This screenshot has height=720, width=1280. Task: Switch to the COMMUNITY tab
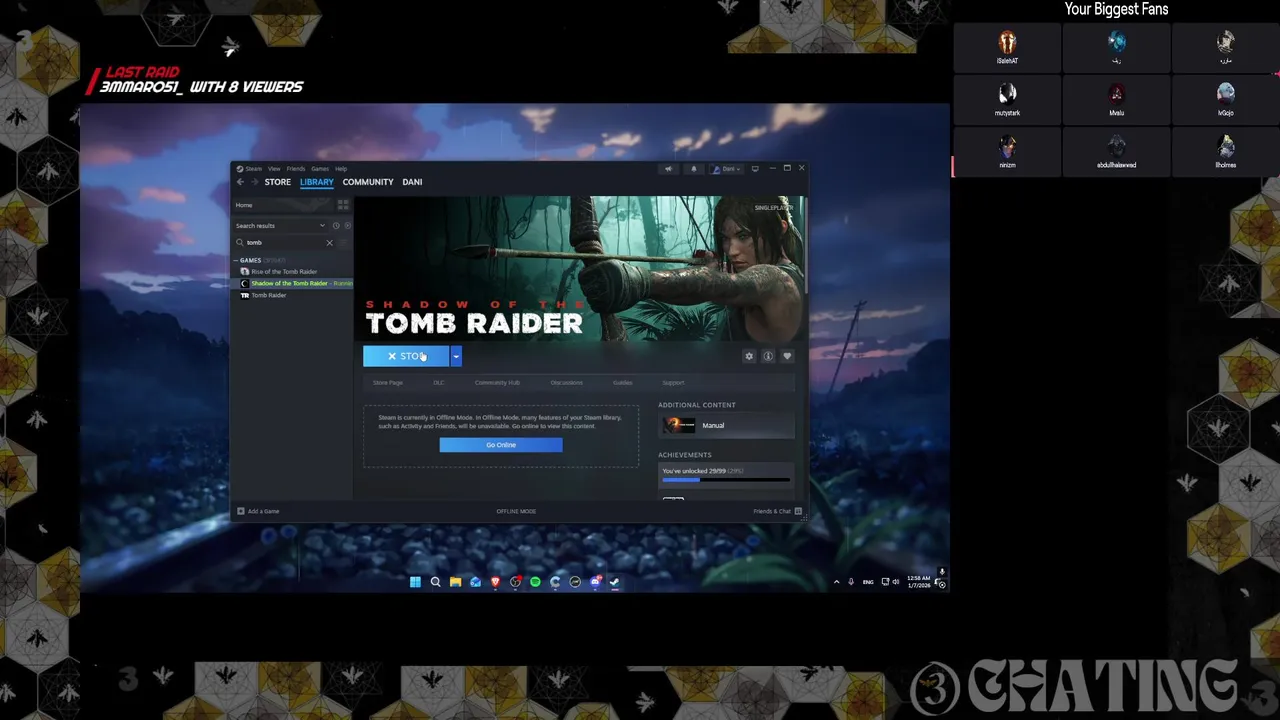click(368, 182)
